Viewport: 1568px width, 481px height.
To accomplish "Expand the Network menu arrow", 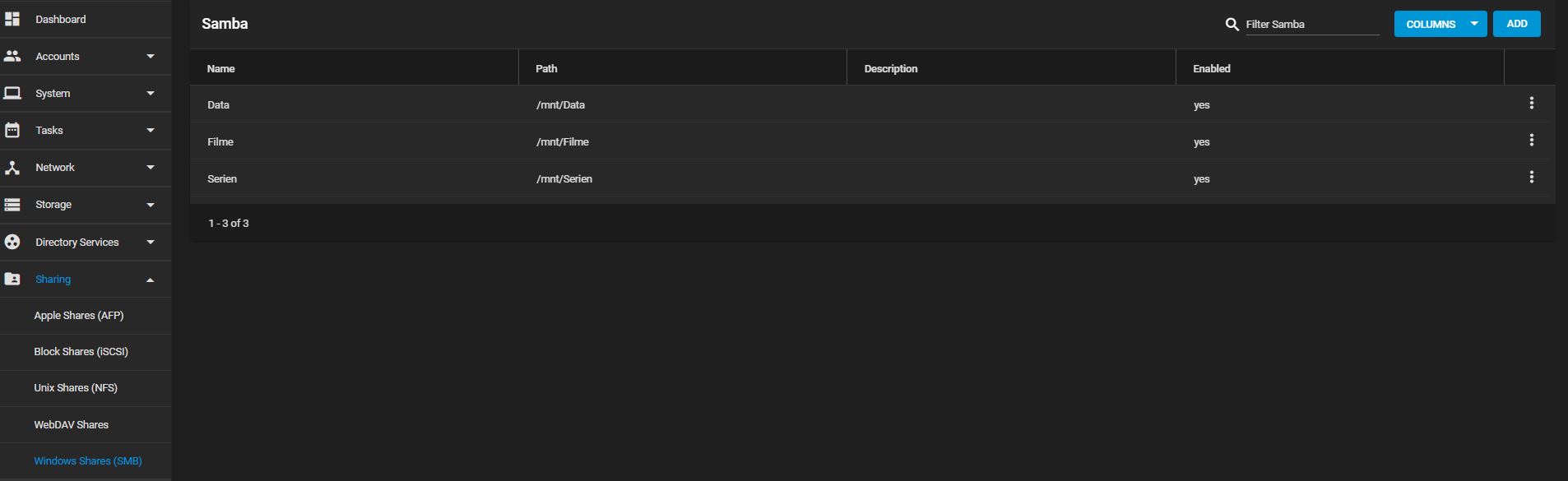I will click(151, 167).
